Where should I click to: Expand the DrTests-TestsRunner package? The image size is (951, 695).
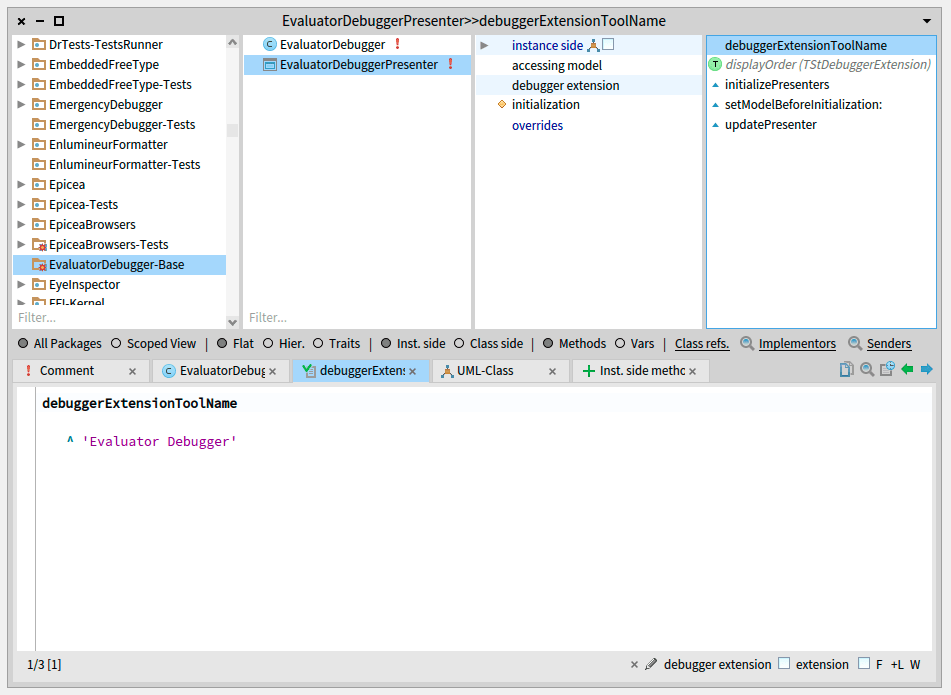point(22,45)
